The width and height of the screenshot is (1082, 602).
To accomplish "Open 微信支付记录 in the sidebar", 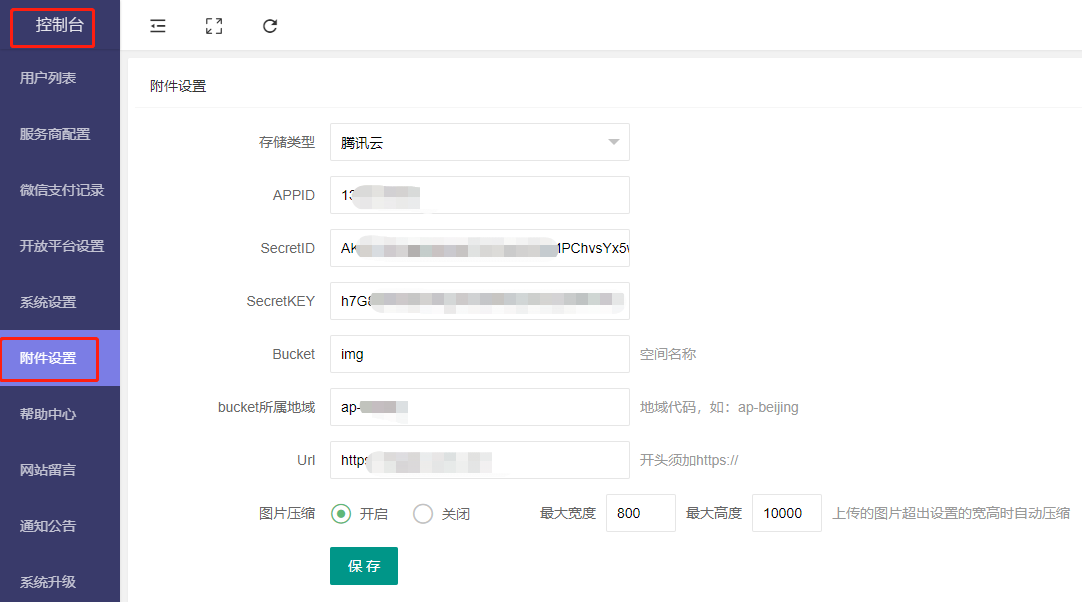I will [62, 190].
